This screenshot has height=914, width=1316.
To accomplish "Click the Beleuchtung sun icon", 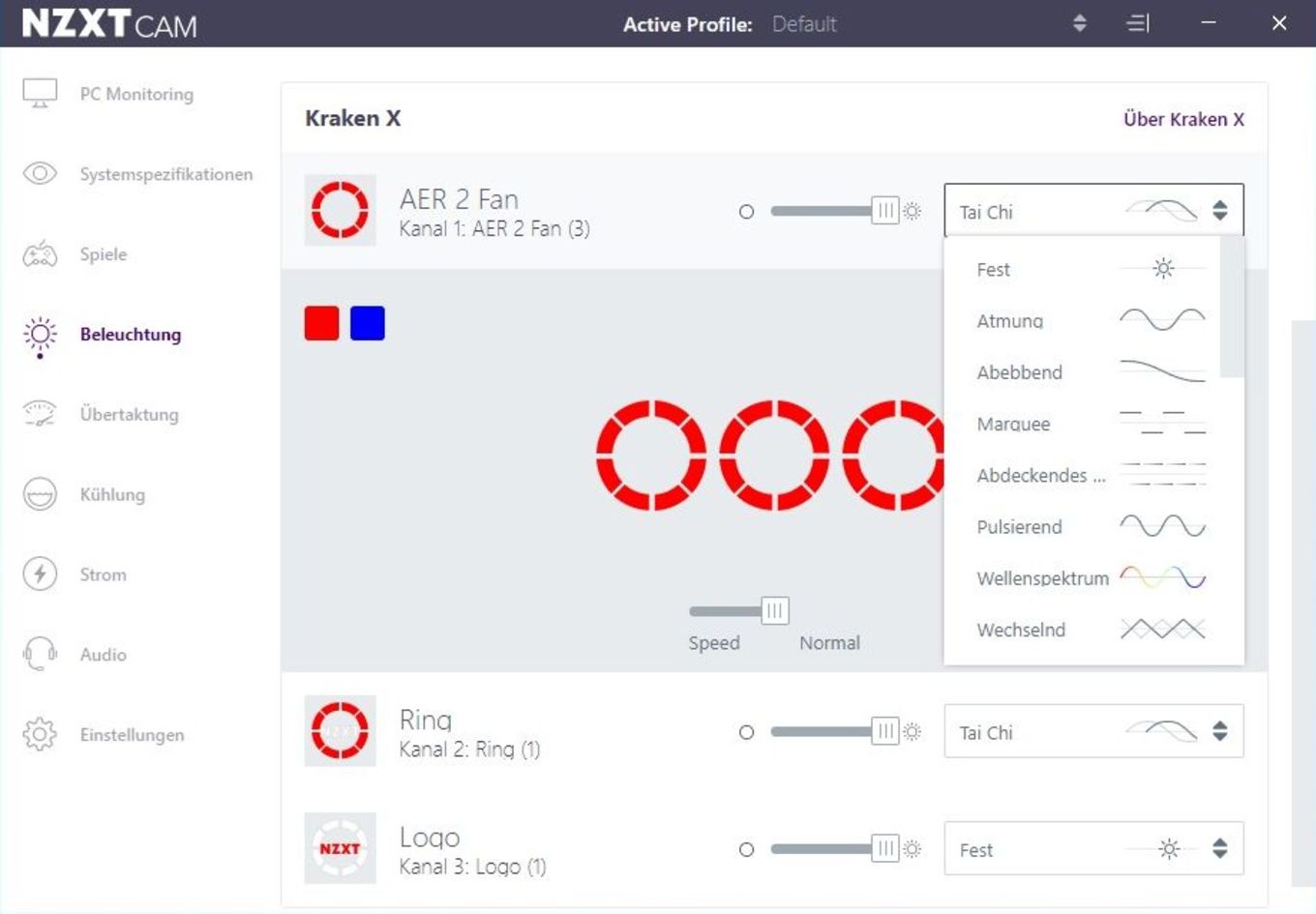I will (x=40, y=336).
